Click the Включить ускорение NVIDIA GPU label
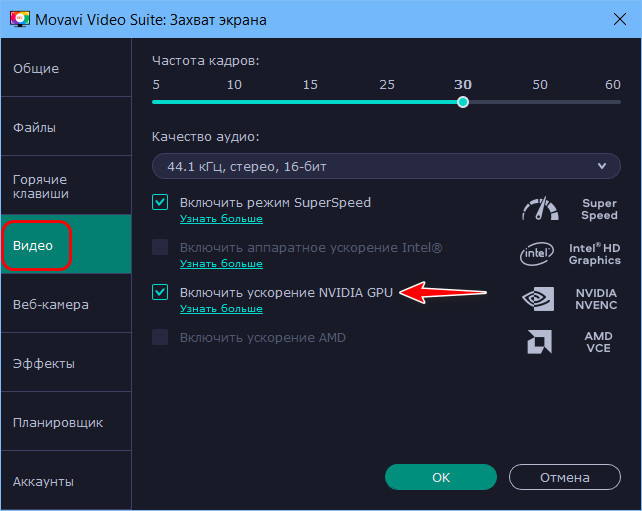Viewport: 642px width, 511px height. click(x=286, y=292)
